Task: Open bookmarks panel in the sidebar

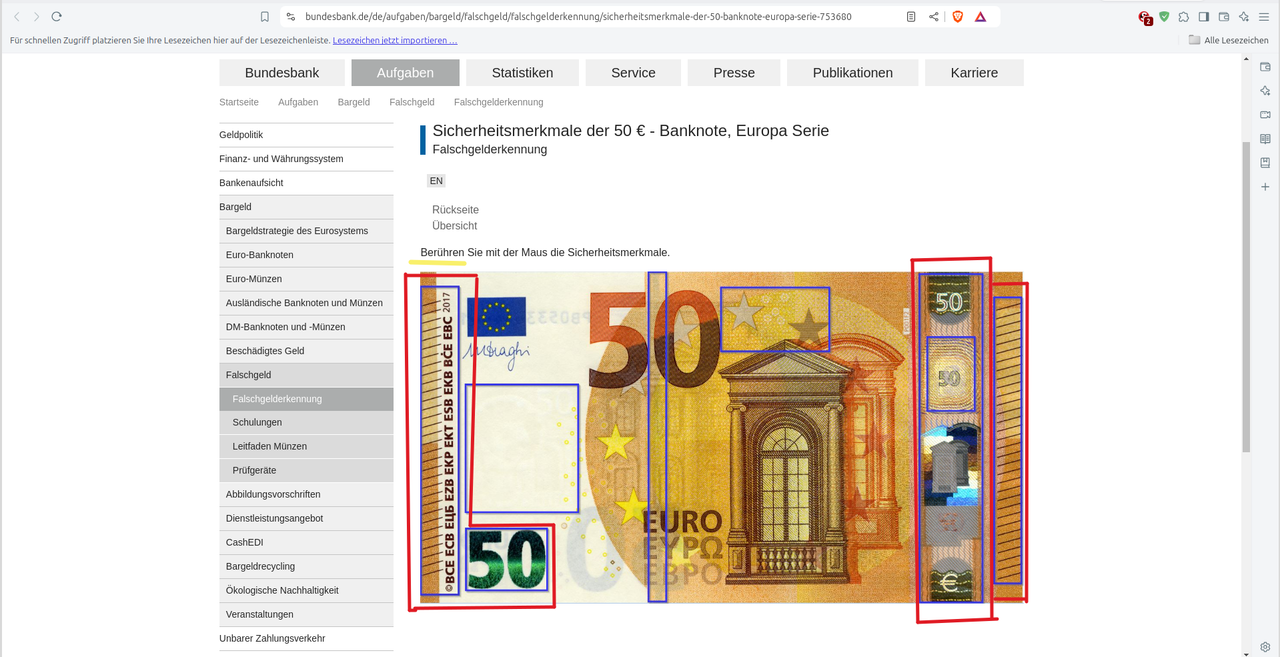Action: 1265,163
